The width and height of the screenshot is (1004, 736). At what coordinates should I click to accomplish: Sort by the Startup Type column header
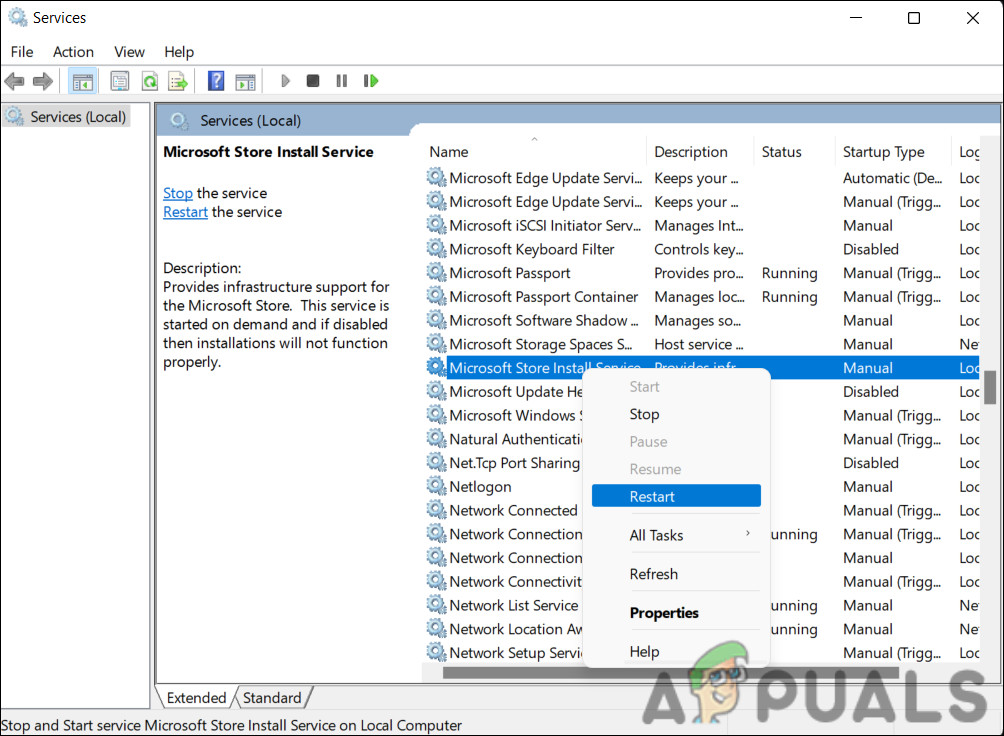click(893, 152)
